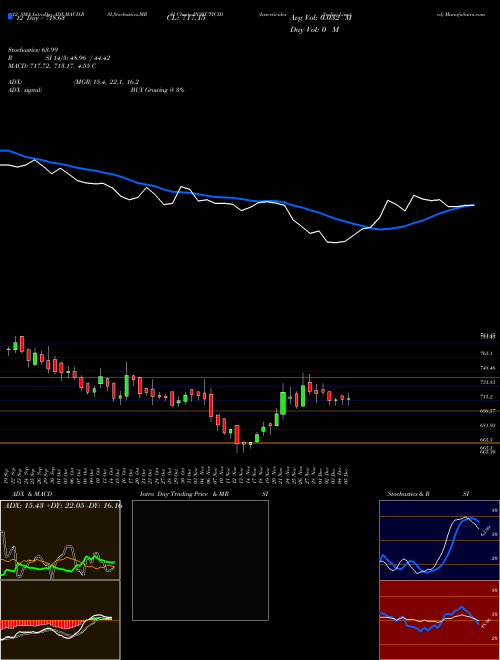Click the 696.57 price axis label
Screen dimensions: 500x660
[x=487, y=411]
